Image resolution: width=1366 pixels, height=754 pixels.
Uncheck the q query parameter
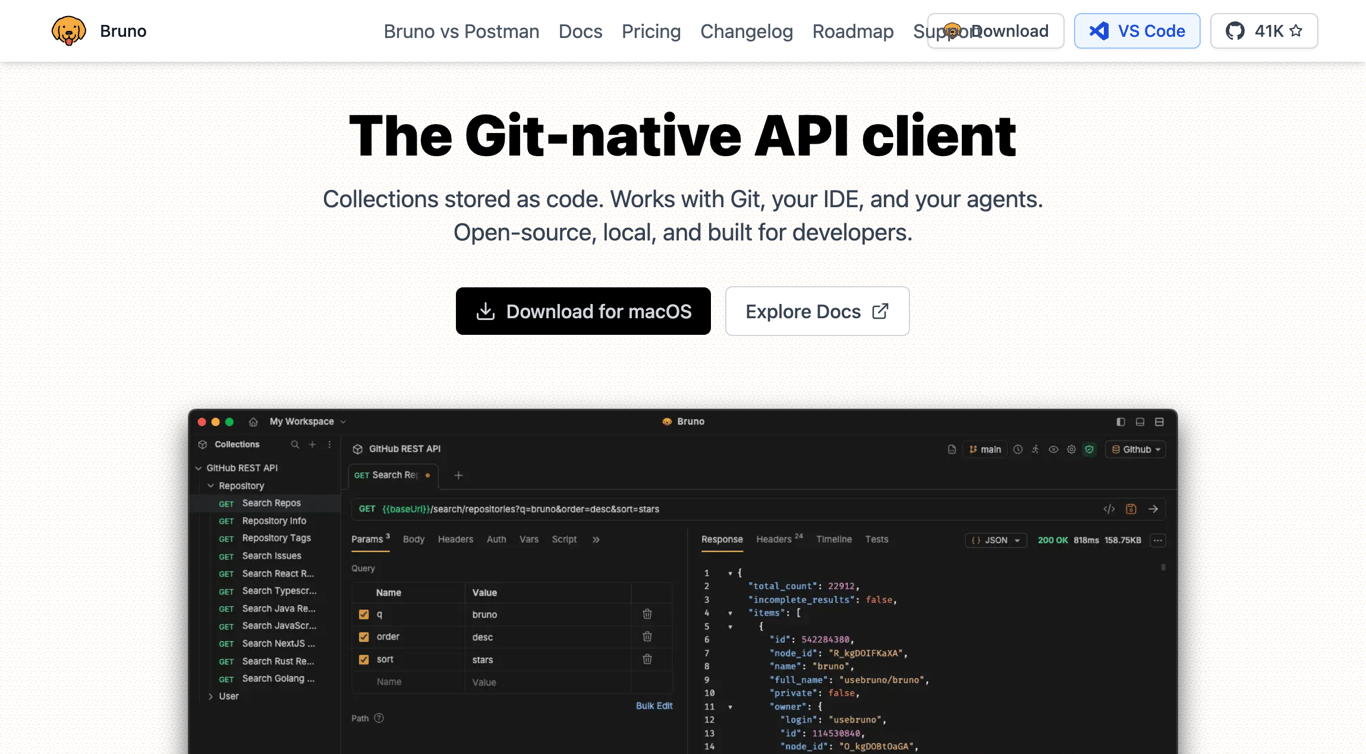tap(364, 613)
